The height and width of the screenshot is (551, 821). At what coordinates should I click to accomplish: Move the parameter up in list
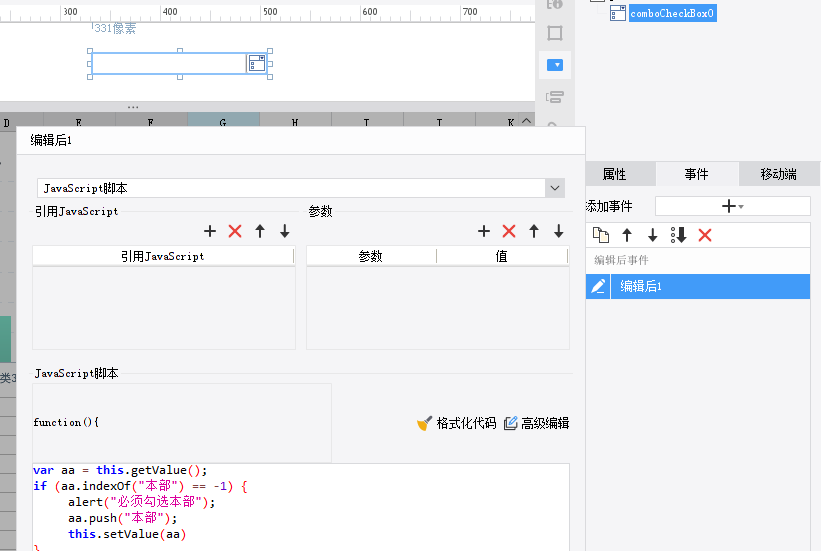534,231
